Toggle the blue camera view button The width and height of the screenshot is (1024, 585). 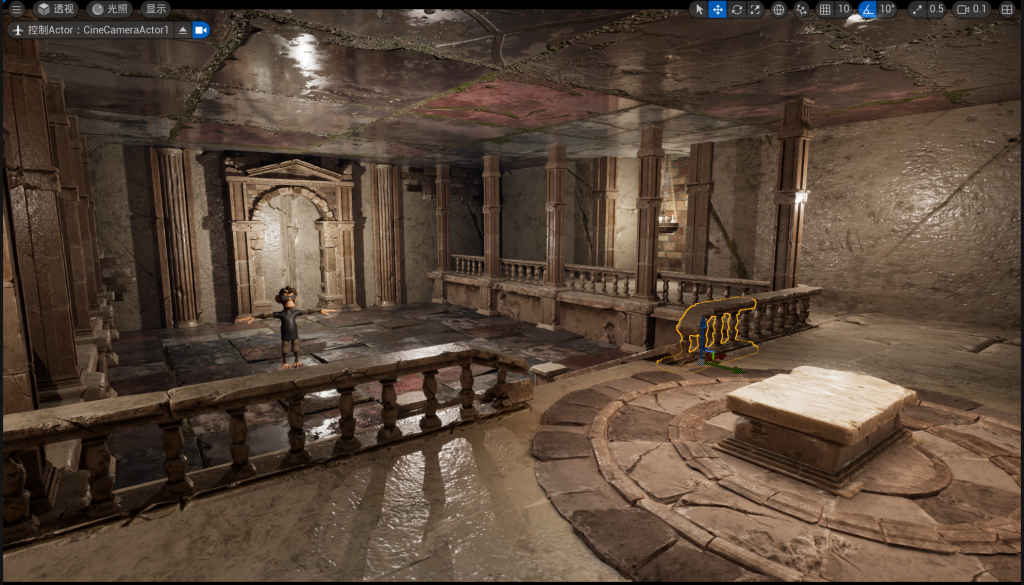click(201, 30)
